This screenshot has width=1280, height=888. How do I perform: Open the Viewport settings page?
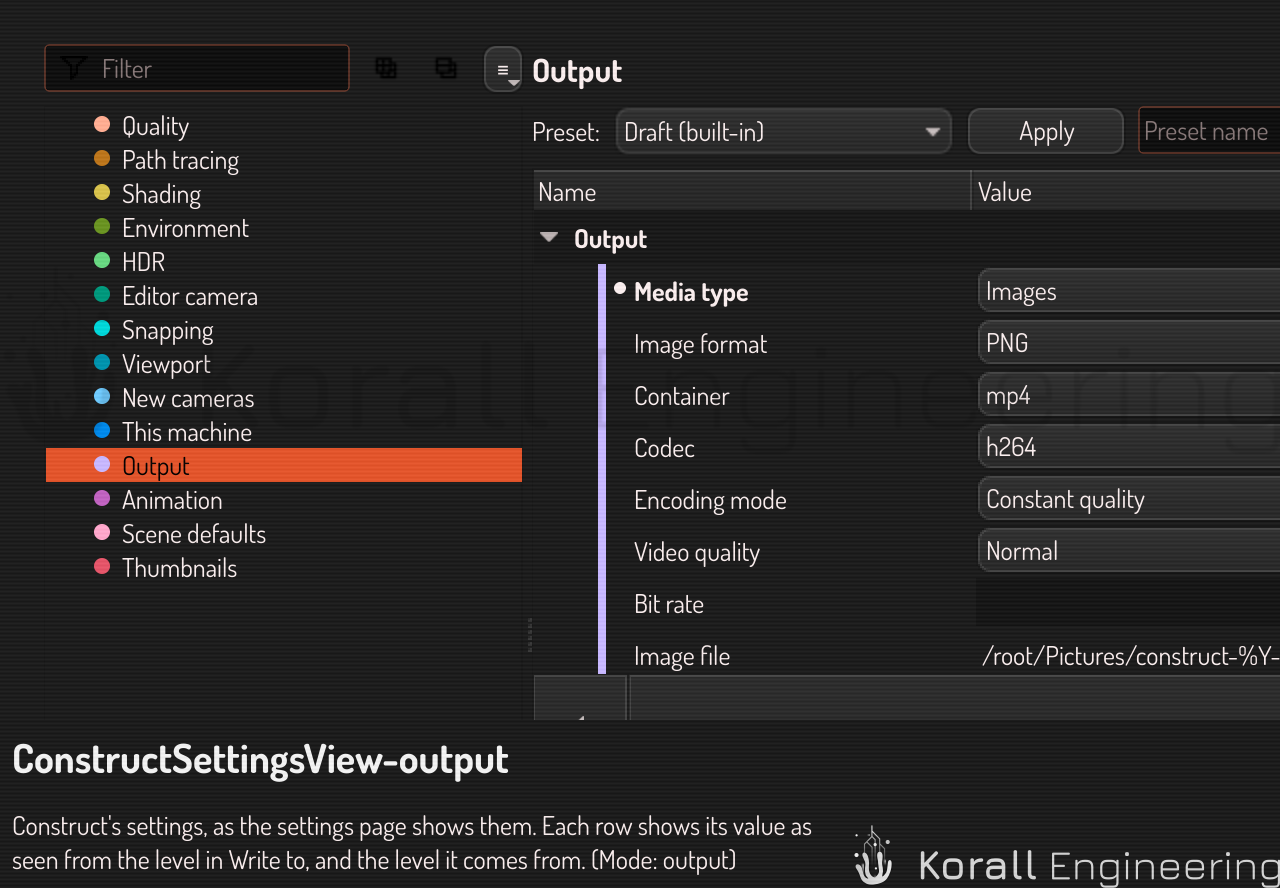[284, 364]
